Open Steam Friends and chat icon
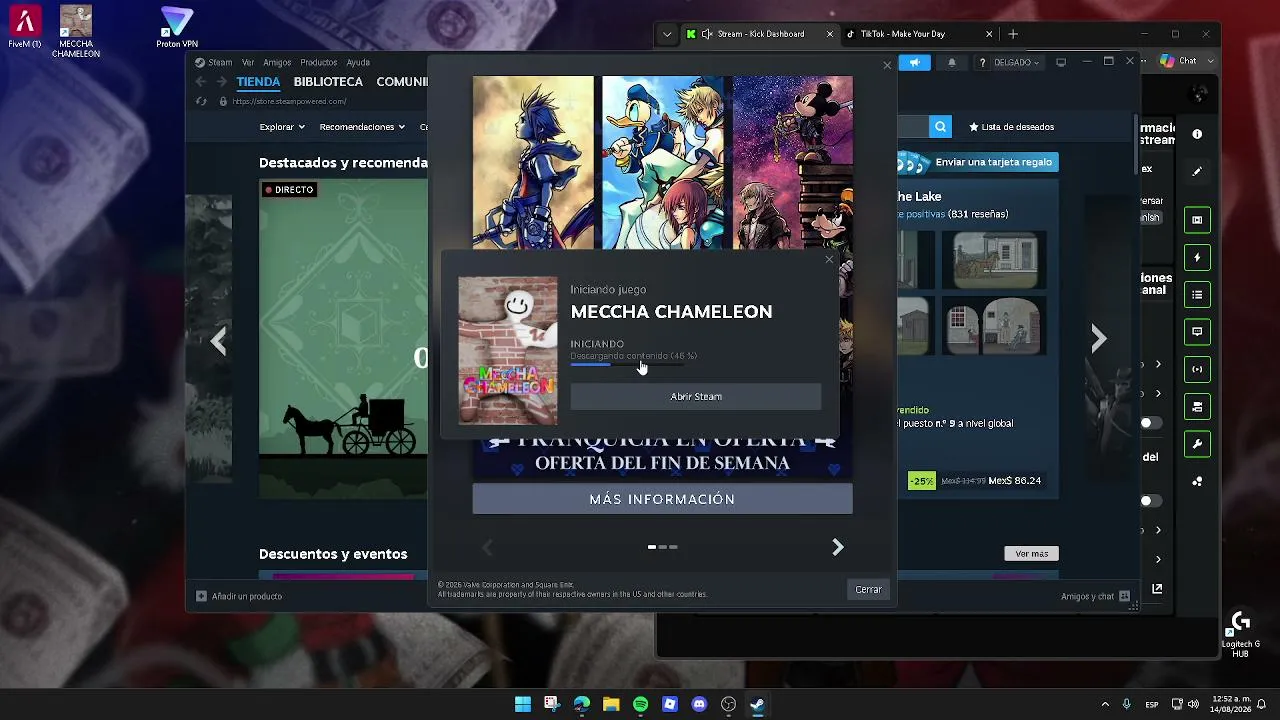 click(1124, 596)
